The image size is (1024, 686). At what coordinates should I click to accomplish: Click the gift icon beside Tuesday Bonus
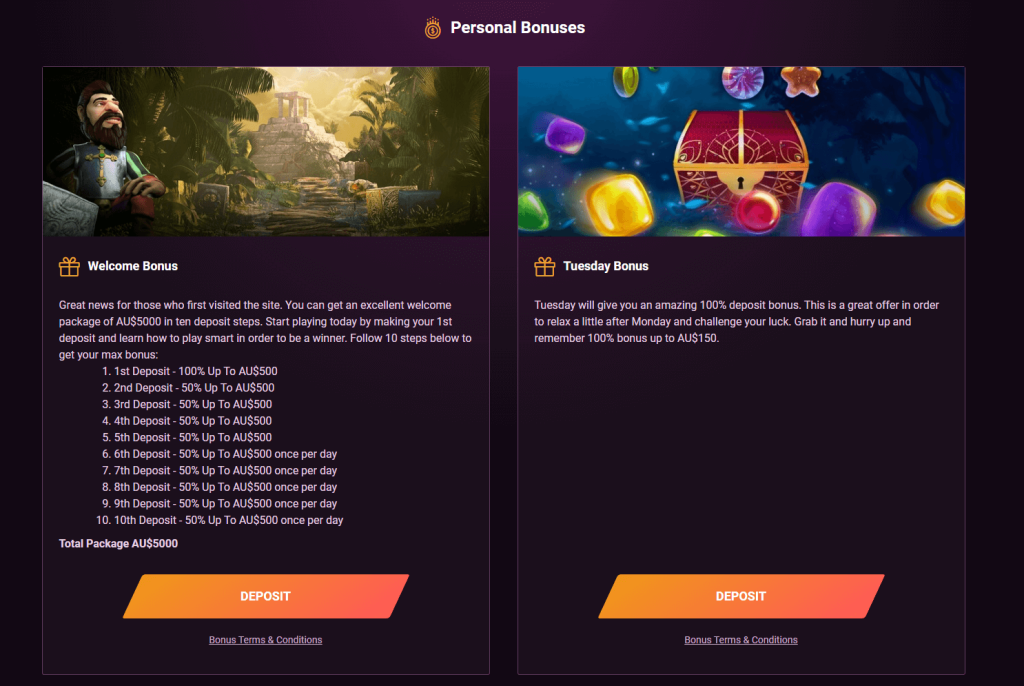544,266
